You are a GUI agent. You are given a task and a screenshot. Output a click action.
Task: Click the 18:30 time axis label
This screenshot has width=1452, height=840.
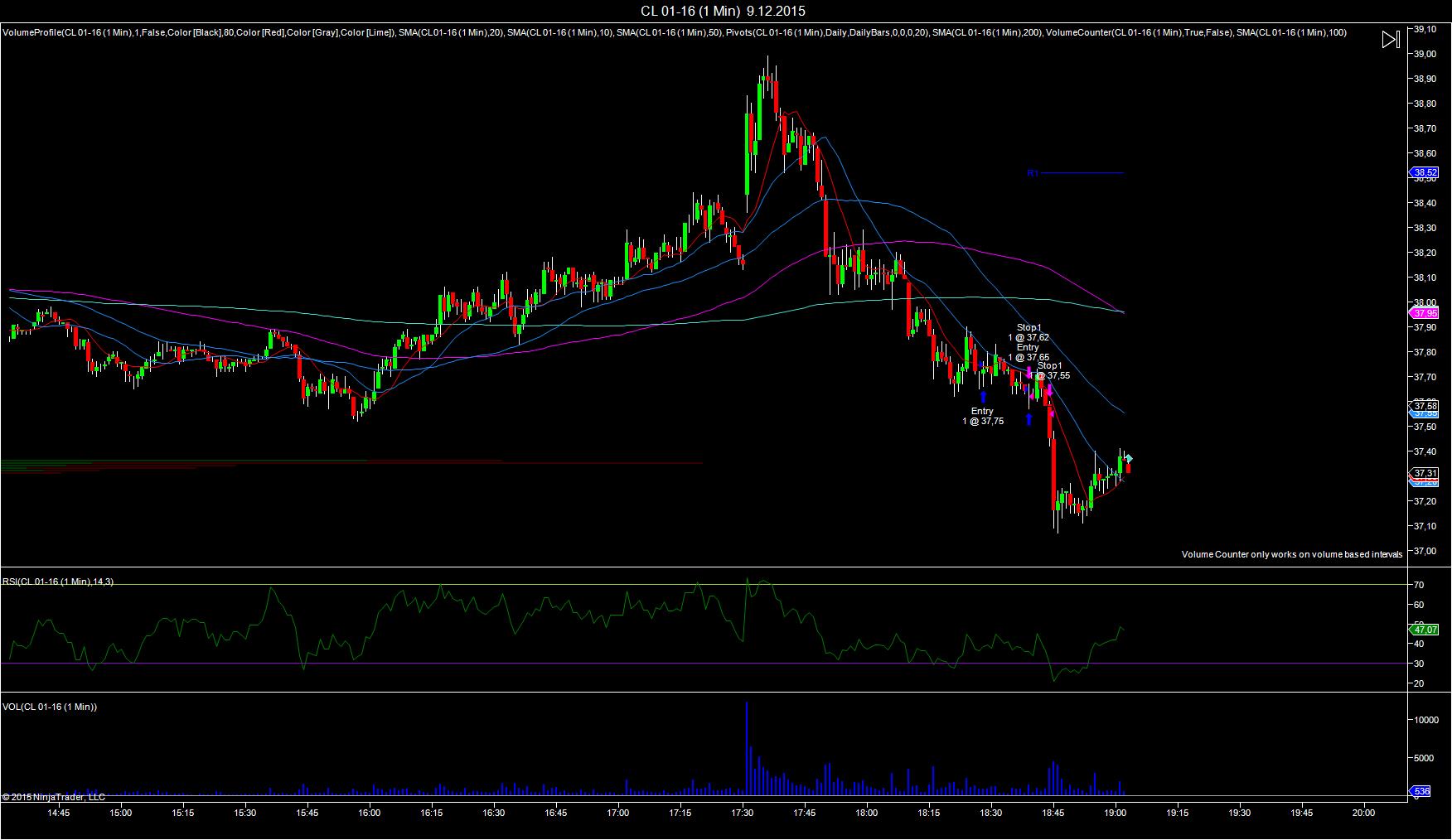pos(991,813)
